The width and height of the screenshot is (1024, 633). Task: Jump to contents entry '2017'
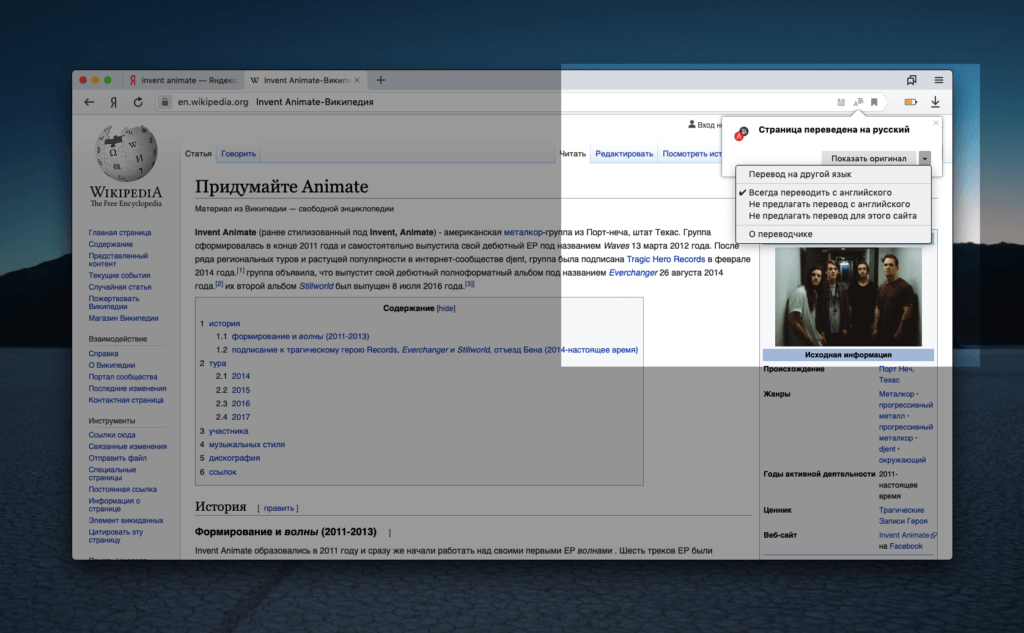[x=240, y=417]
